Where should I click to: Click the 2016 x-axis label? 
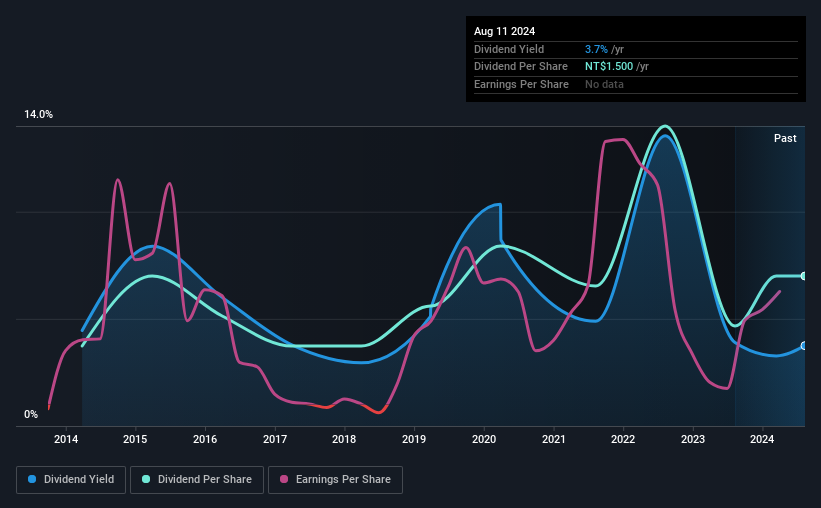coord(205,439)
